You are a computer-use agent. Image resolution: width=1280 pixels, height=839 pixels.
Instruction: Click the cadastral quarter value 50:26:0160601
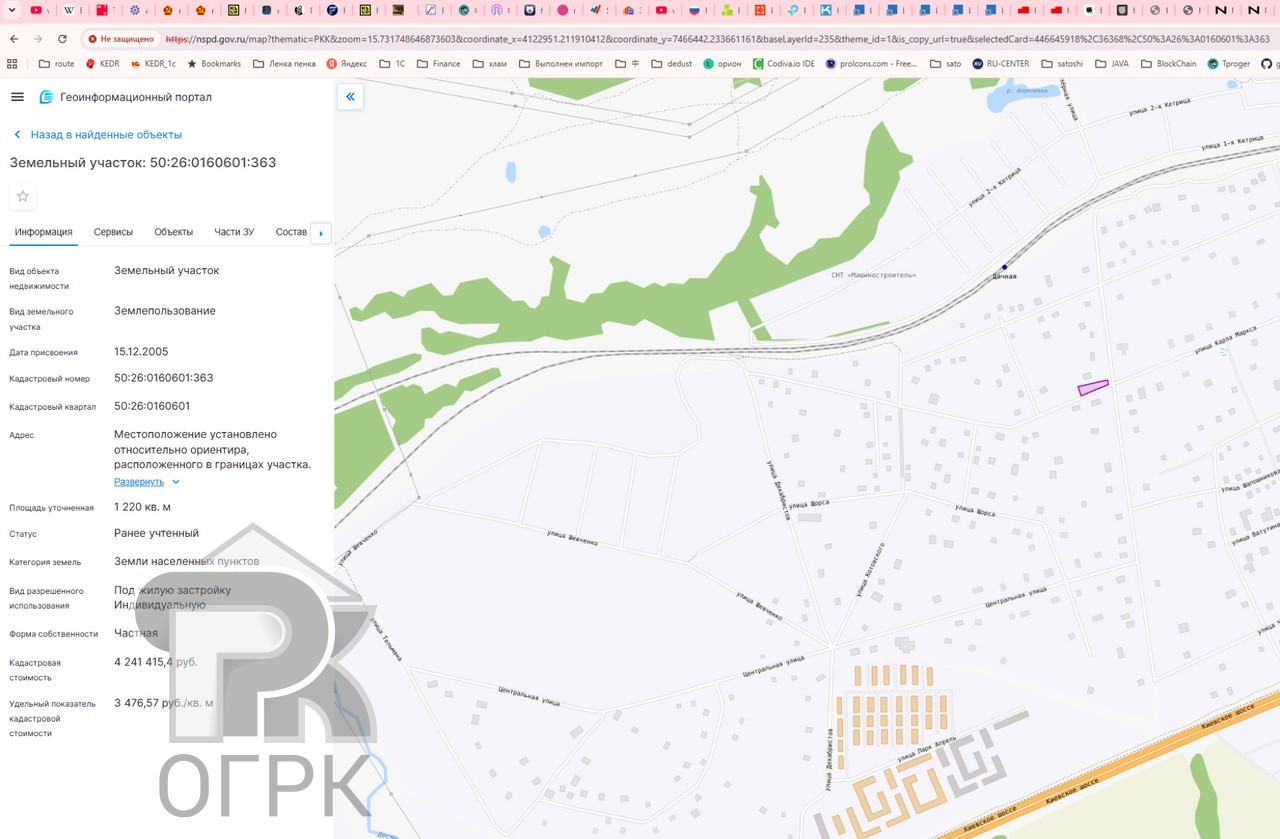(152, 406)
